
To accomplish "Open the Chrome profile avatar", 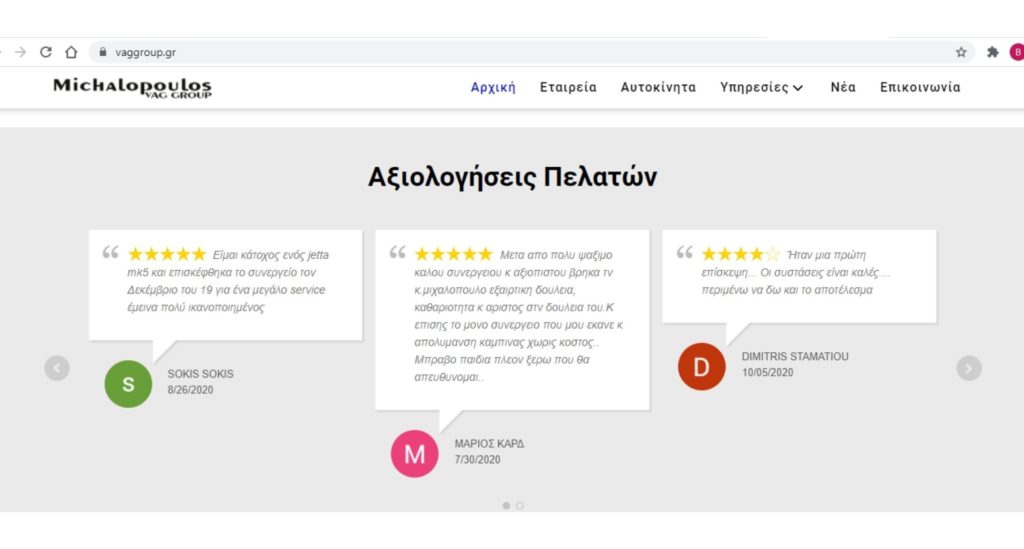I will (x=1016, y=52).
